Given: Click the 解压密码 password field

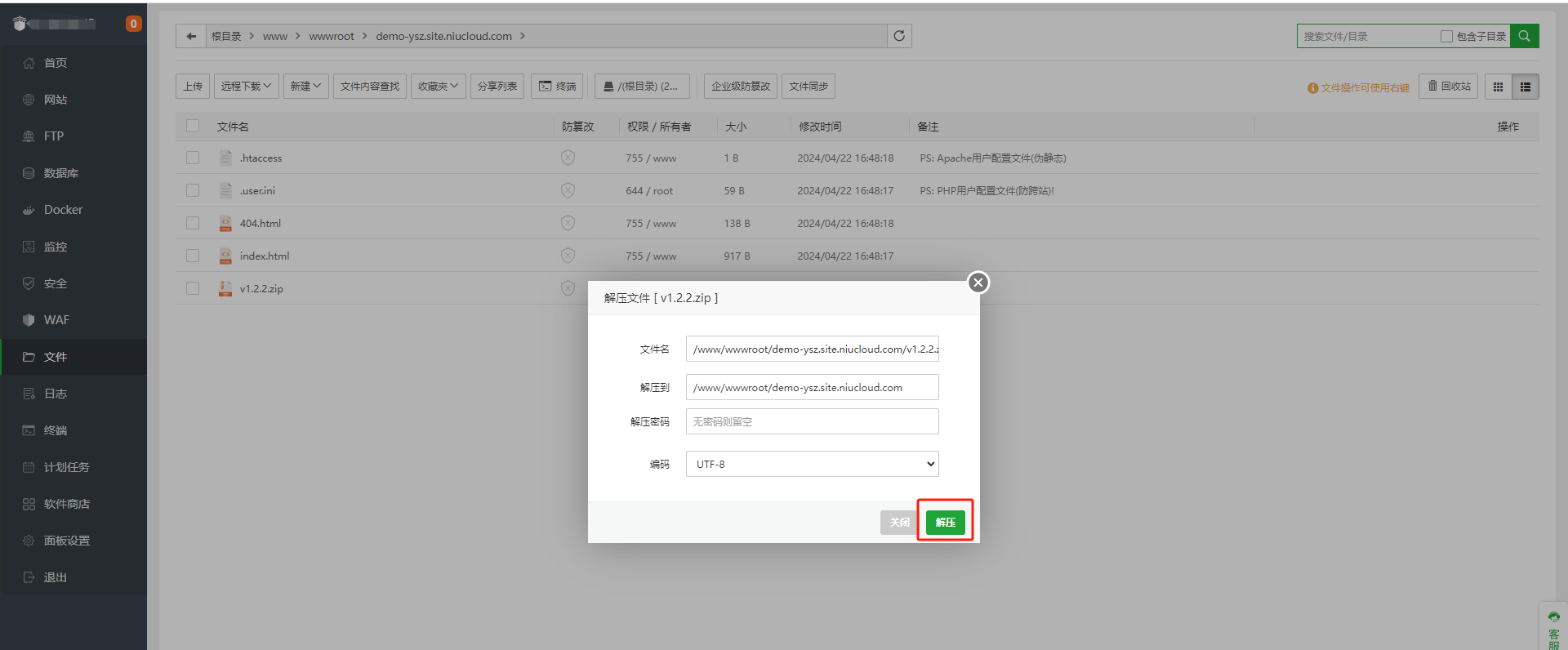Looking at the screenshot, I should [x=812, y=421].
